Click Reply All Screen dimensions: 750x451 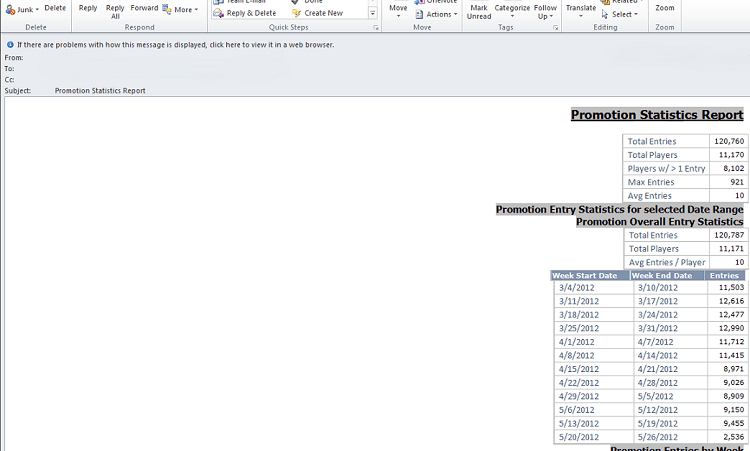pyautogui.click(x=115, y=11)
